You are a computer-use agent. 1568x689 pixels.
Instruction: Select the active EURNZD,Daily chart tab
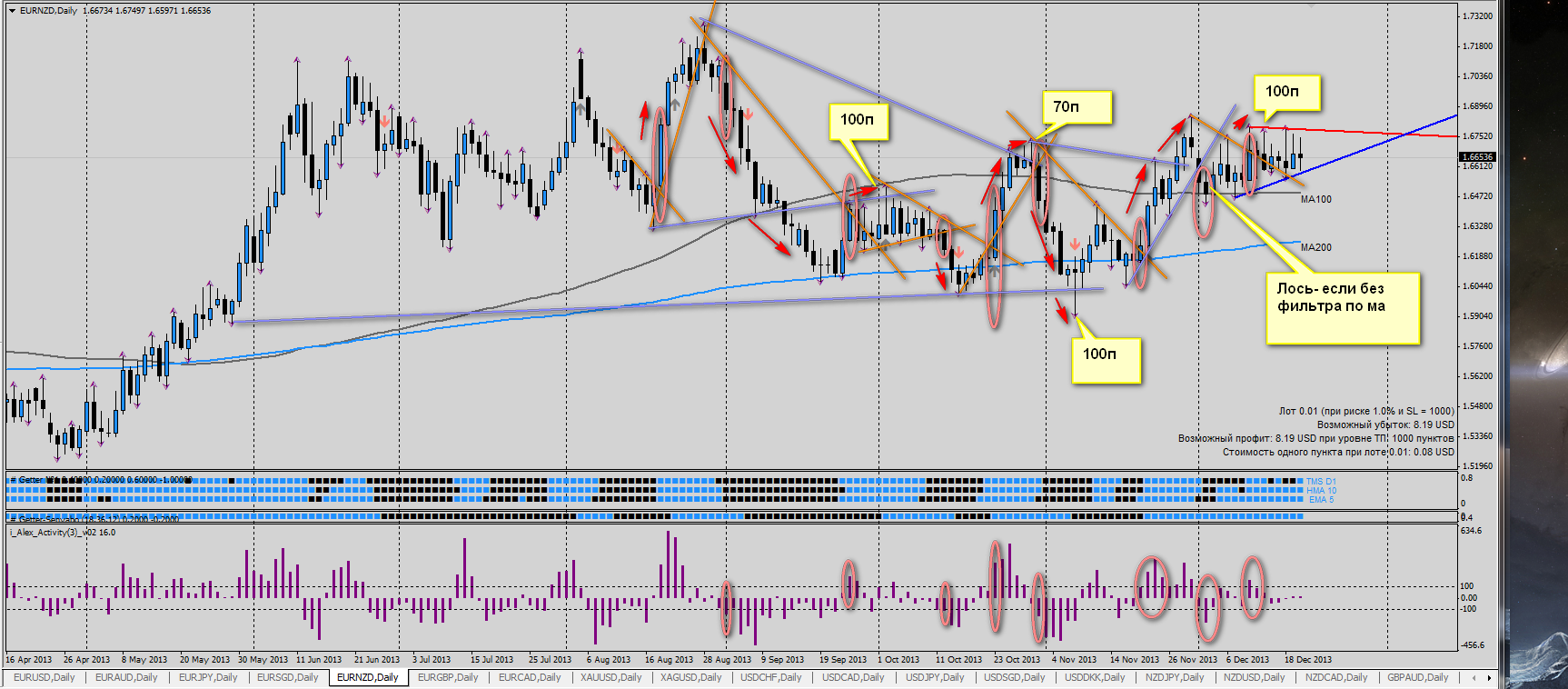click(367, 677)
